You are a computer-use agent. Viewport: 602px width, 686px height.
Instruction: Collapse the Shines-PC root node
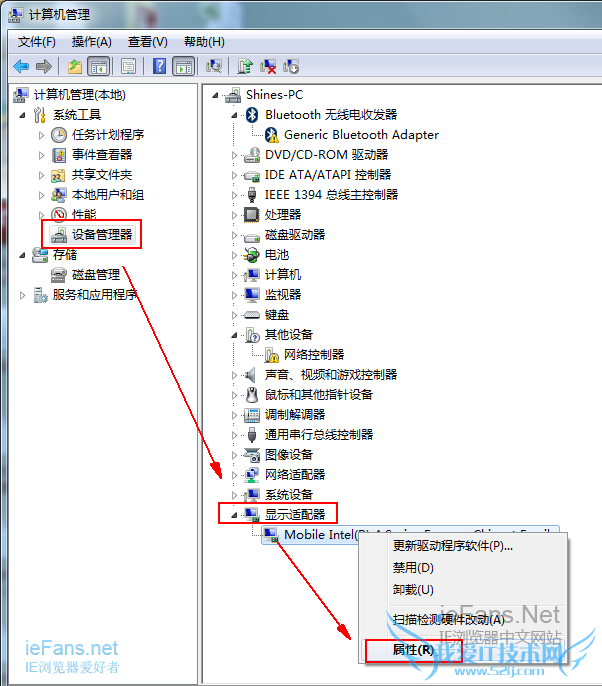click(x=215, y=95)
